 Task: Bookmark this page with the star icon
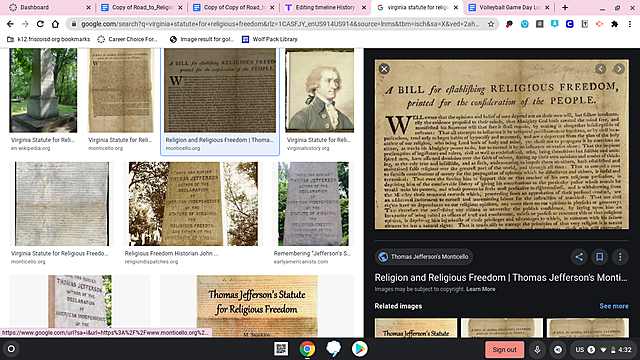point(491,24)
